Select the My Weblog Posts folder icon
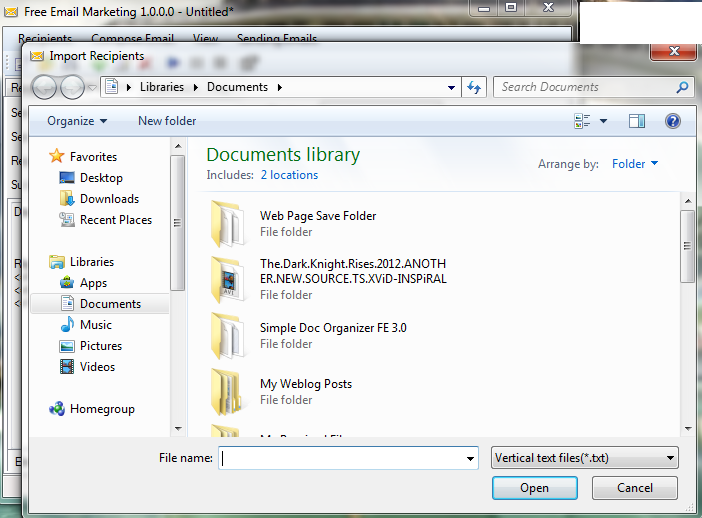The width and height of the screenshot is (702, 518). pos(228,392)
